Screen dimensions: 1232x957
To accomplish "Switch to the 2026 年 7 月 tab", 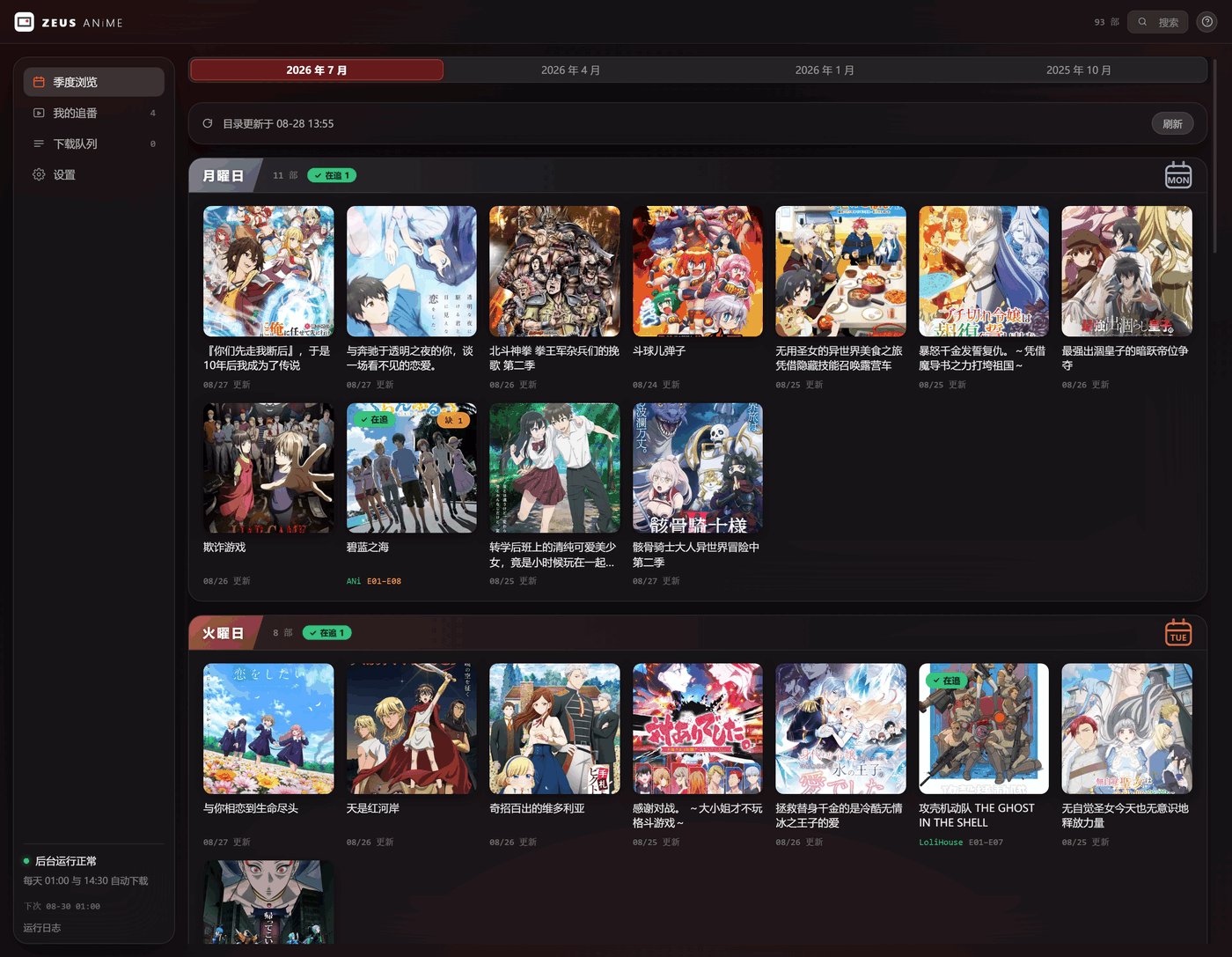I will (317, 70).
